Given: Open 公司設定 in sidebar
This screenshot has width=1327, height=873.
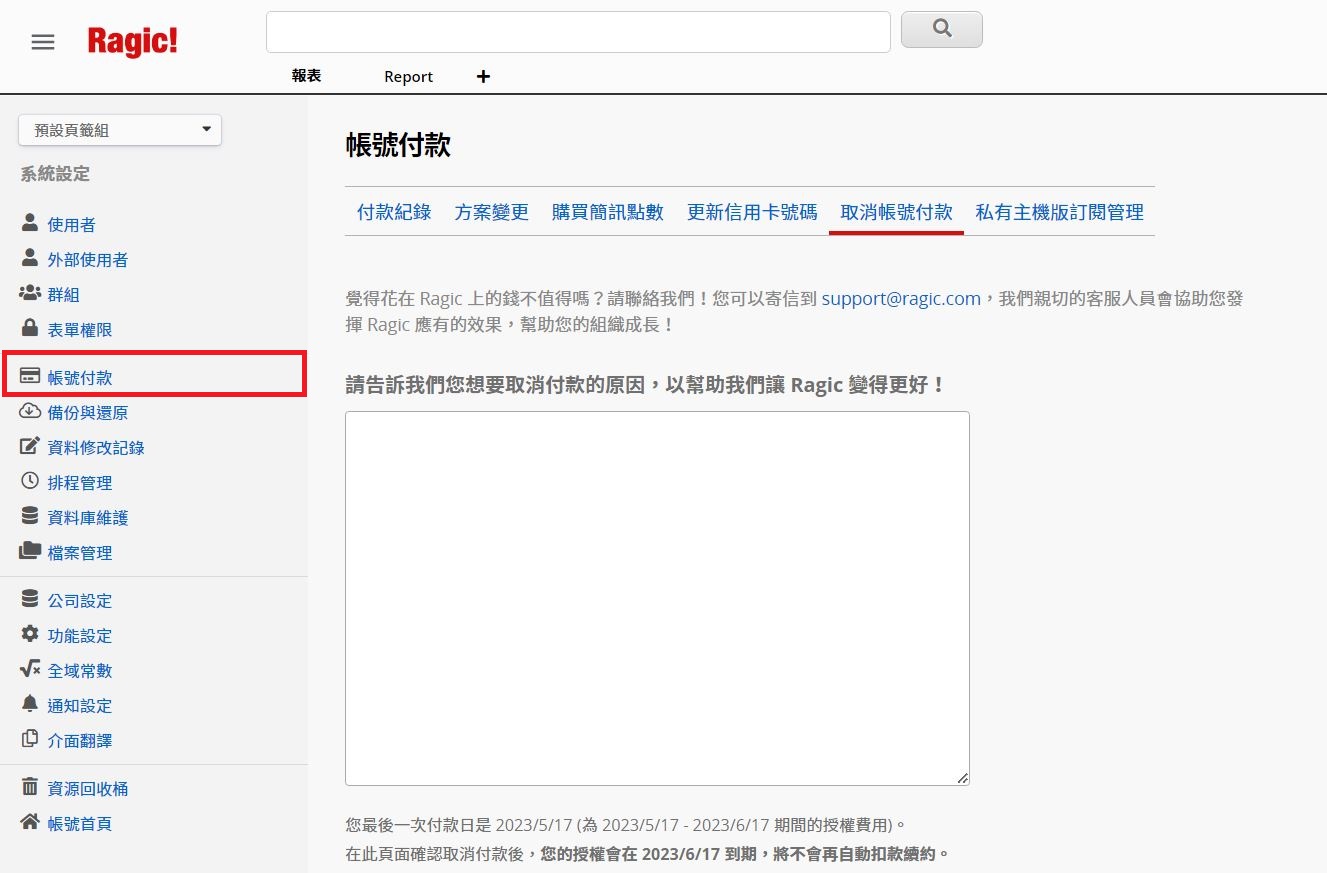Looking at the screenshot, I should coord(80,601).
